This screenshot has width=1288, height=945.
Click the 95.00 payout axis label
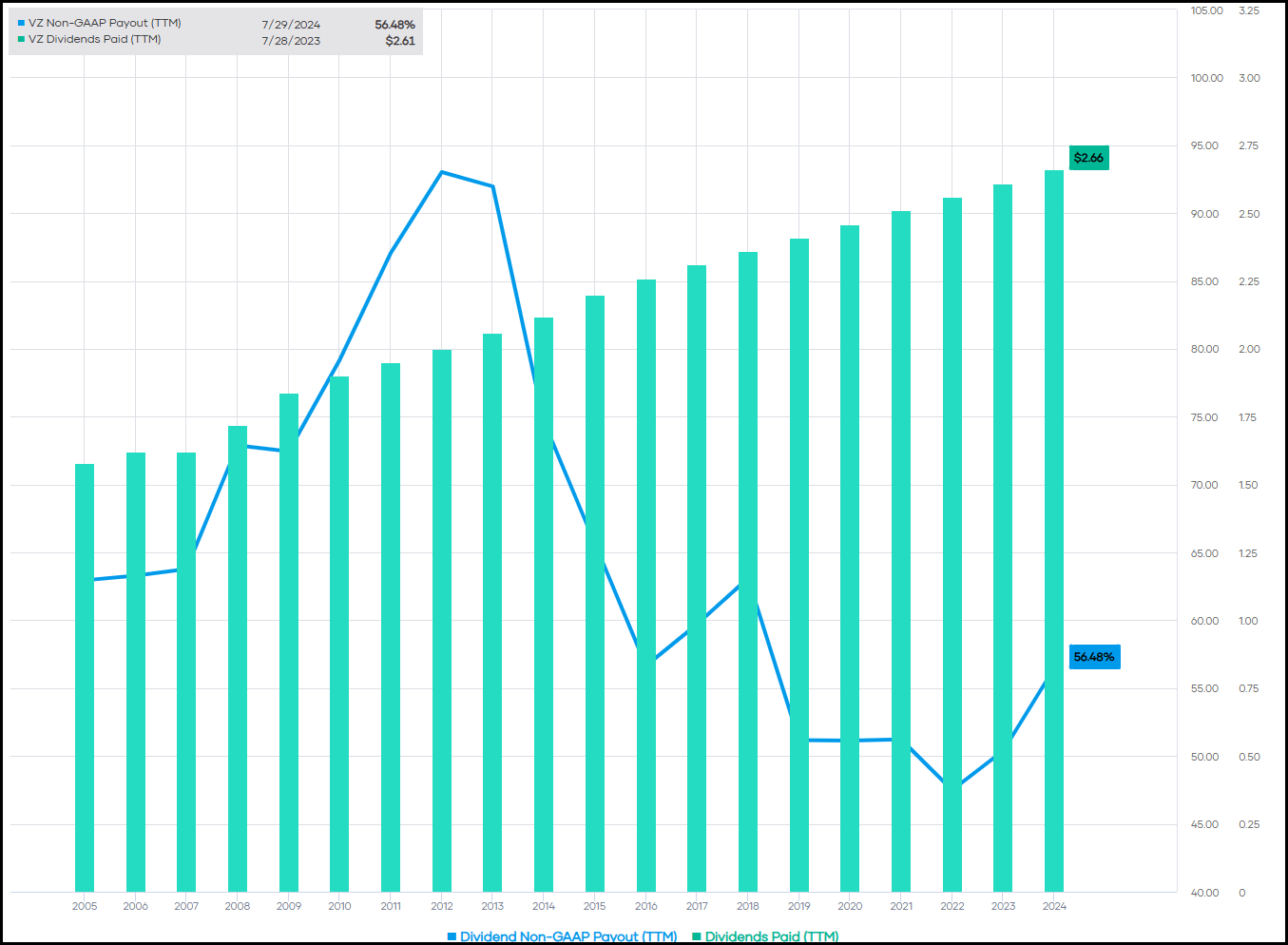[x=1205, y=145]
